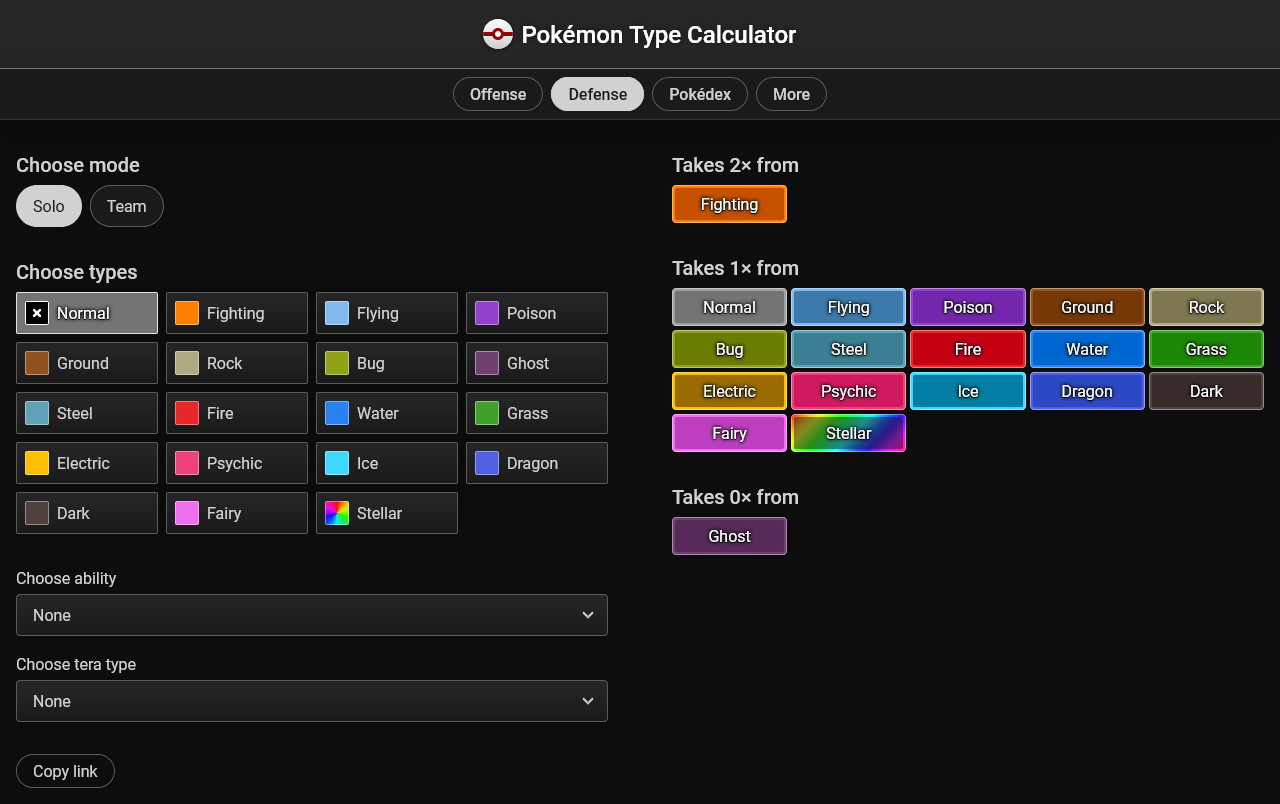Toggle the Rock type in Choose types
The image size is (1280, 804).
pyautogui.click(x=237, y=363)
